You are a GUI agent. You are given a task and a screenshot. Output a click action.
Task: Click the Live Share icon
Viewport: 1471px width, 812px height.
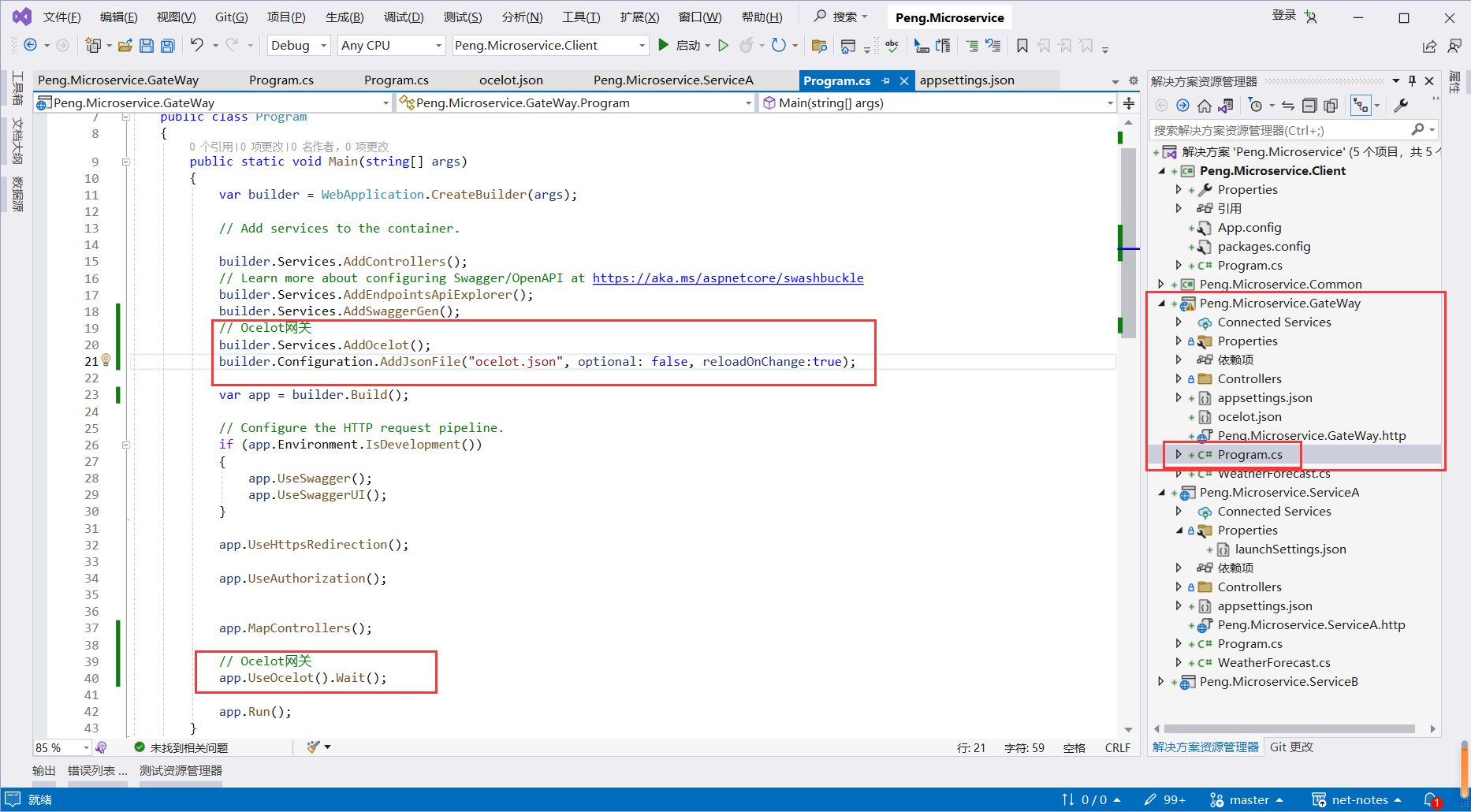(1429, 46)
